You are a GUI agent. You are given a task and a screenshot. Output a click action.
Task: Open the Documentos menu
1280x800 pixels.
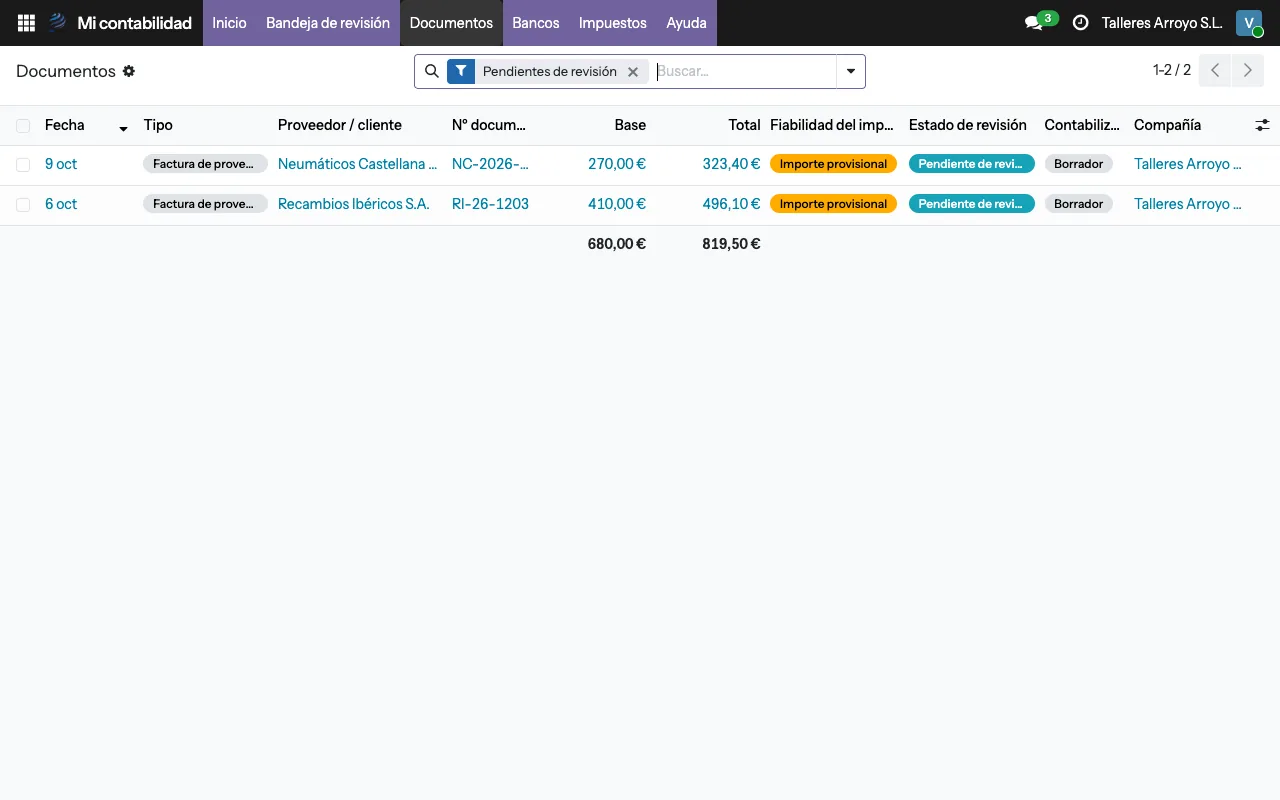pos(451,23)
